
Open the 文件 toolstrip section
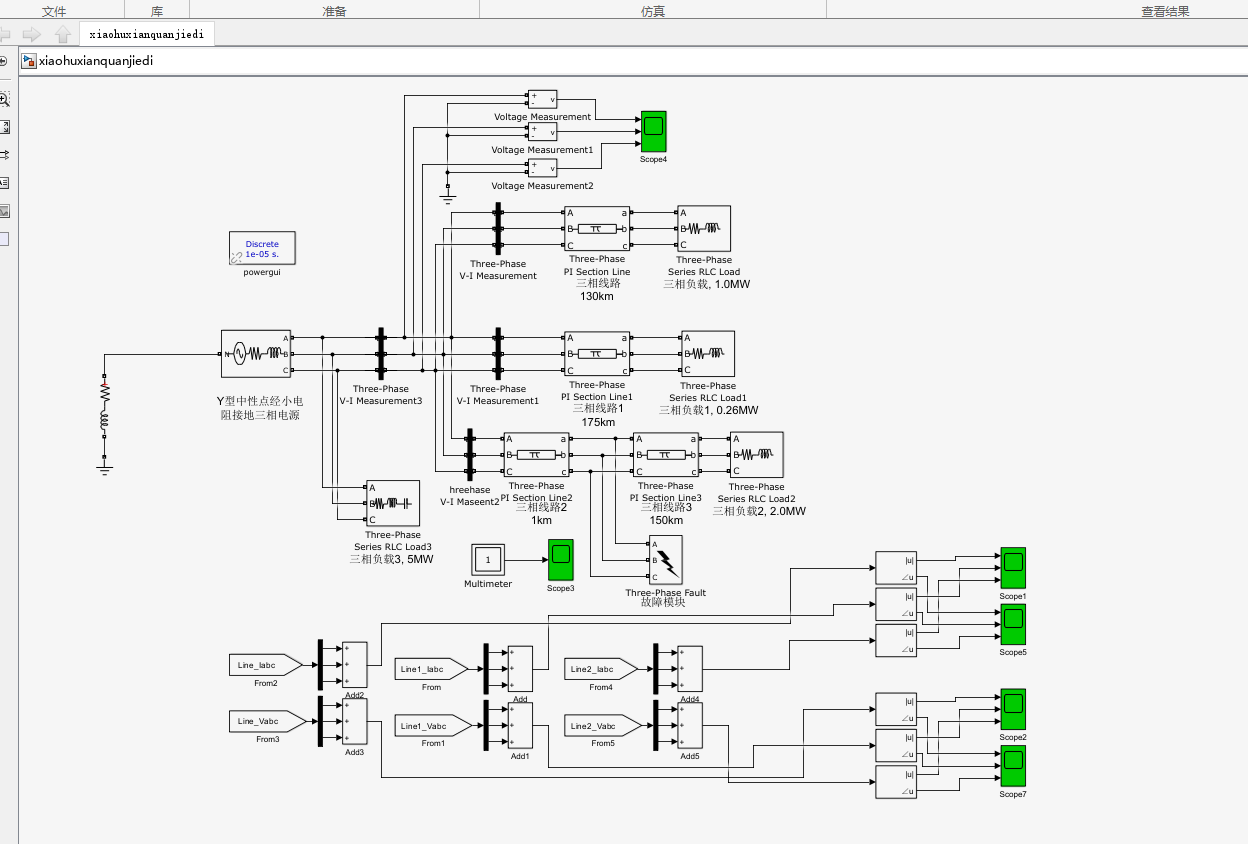click(54, 11)
